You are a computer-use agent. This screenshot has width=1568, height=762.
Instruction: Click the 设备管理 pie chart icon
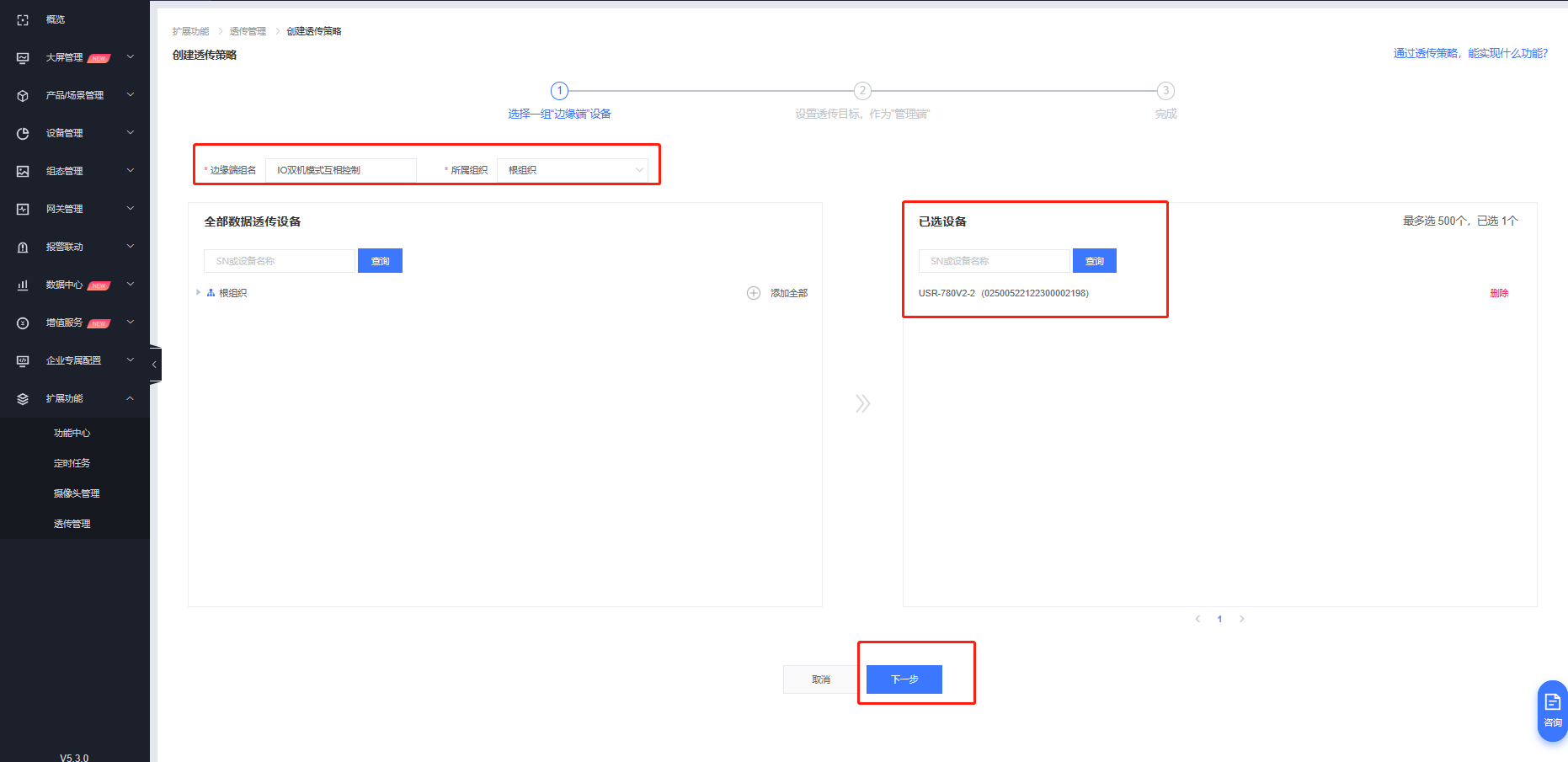23,133
